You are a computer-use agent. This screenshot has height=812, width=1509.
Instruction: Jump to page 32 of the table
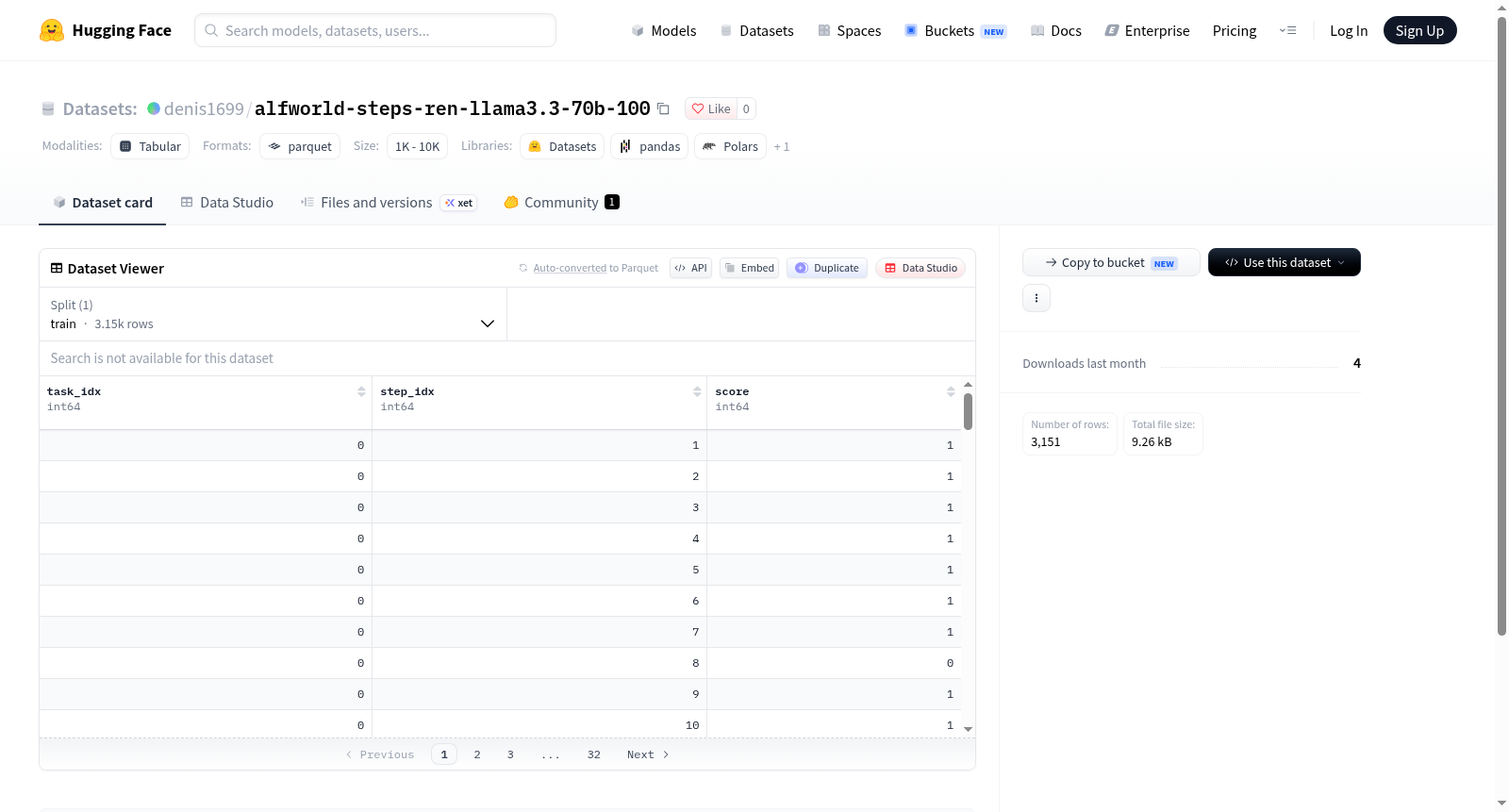(x=594, y=754)
